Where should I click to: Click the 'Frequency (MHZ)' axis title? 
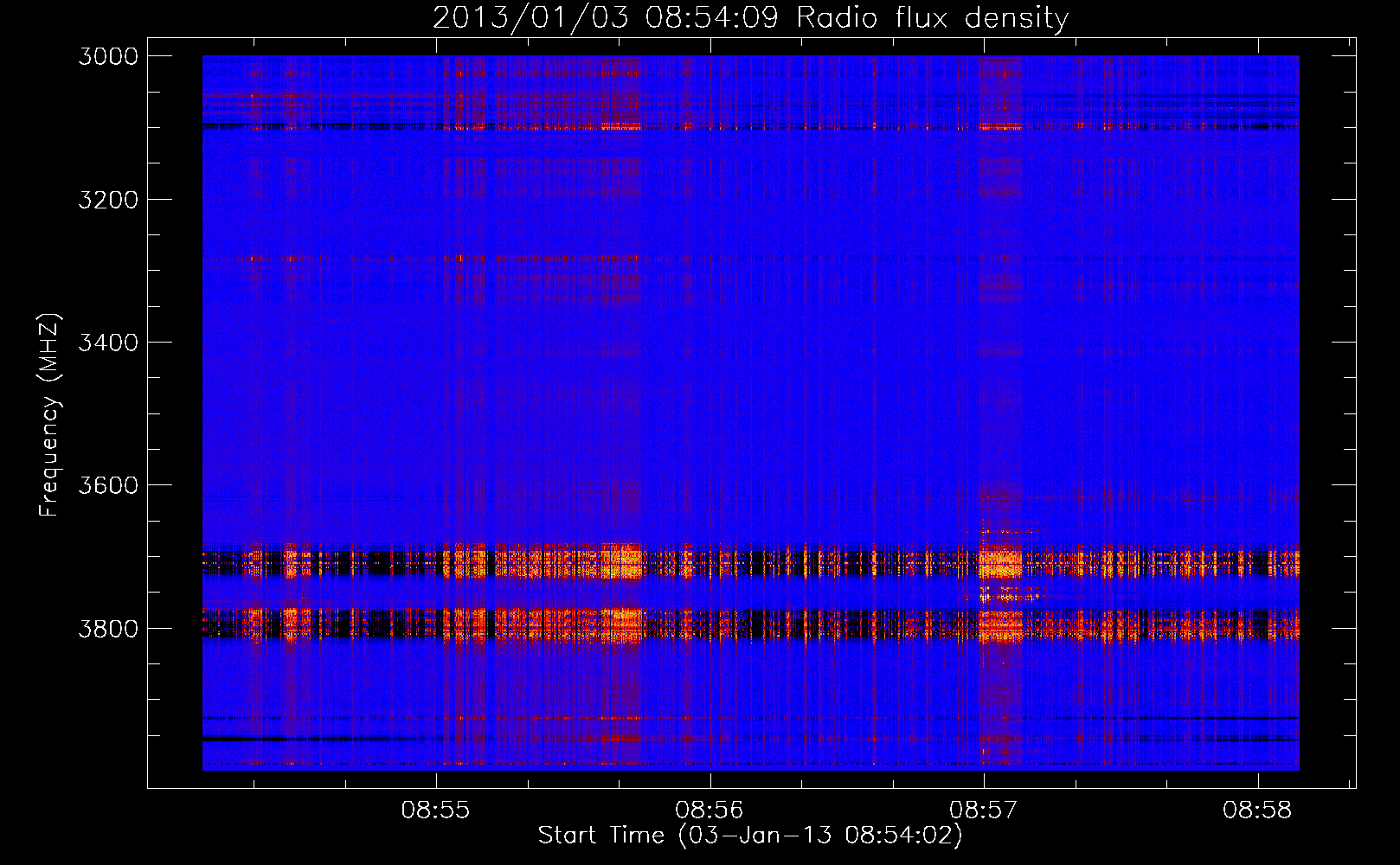point(50,414)
